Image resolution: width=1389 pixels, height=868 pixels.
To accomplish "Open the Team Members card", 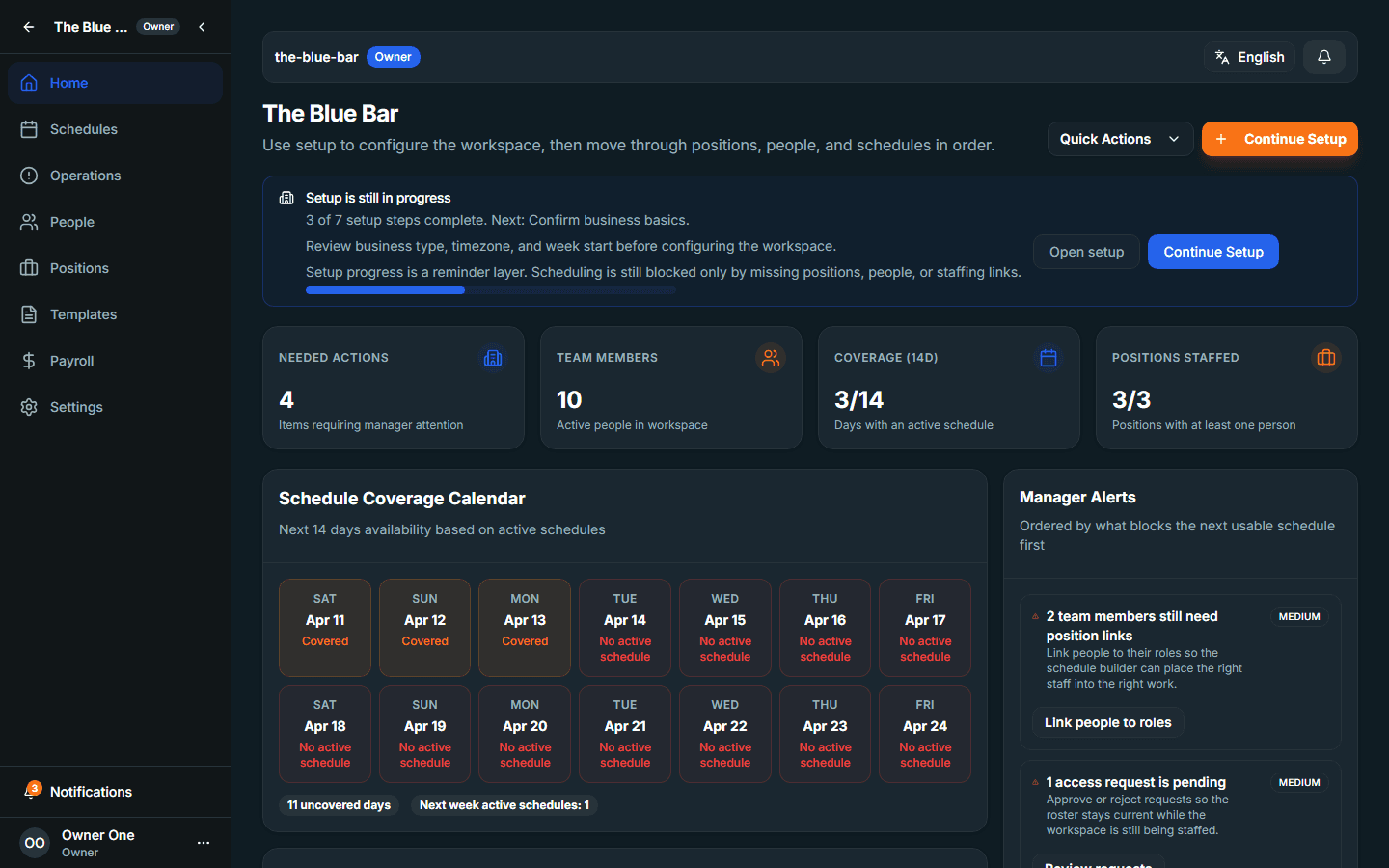I will tap(671, 388).
